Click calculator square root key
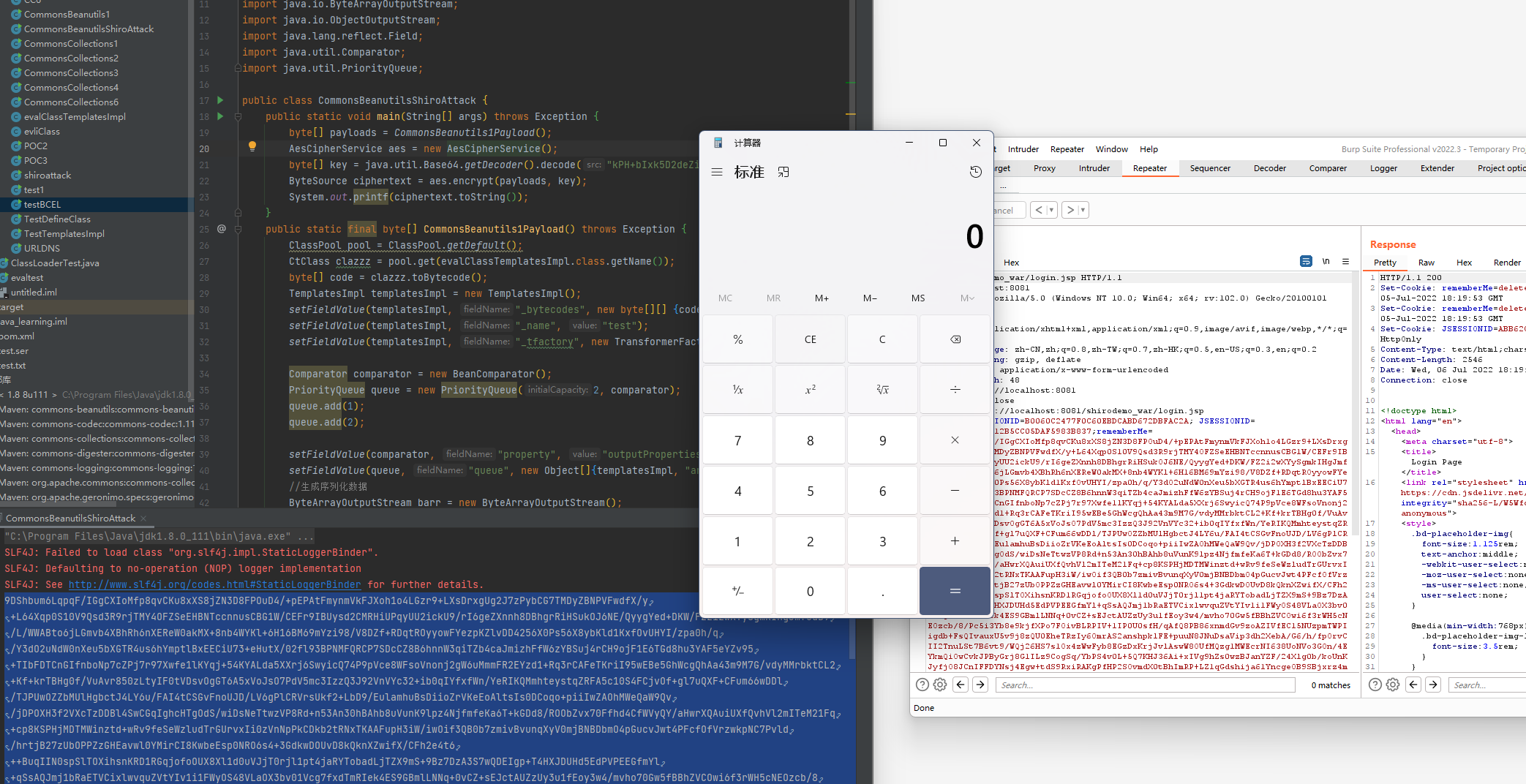Screen dimensions: 1526x784 (x=882, y=390)
